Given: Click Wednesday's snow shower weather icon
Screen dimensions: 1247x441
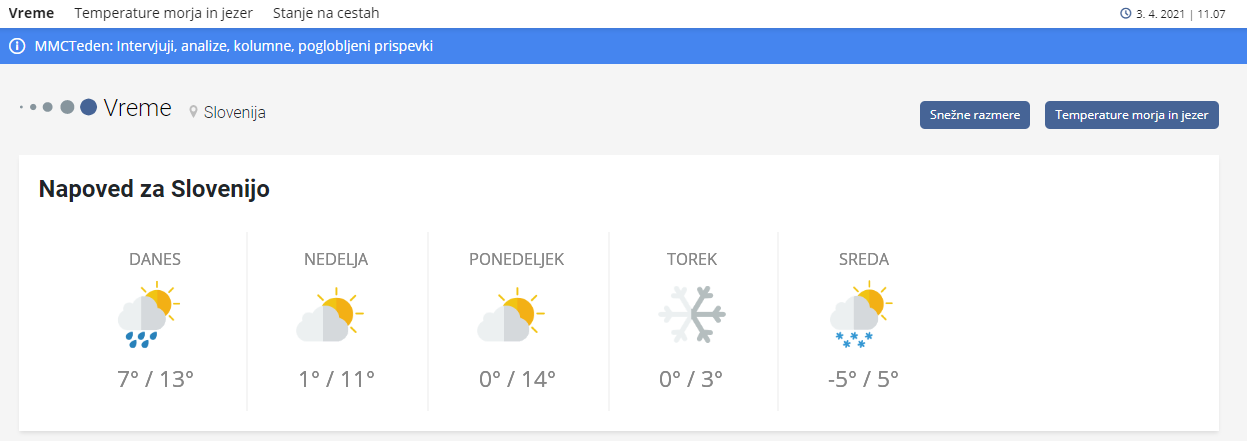Looking at the screenshot, I should point(861,316).
